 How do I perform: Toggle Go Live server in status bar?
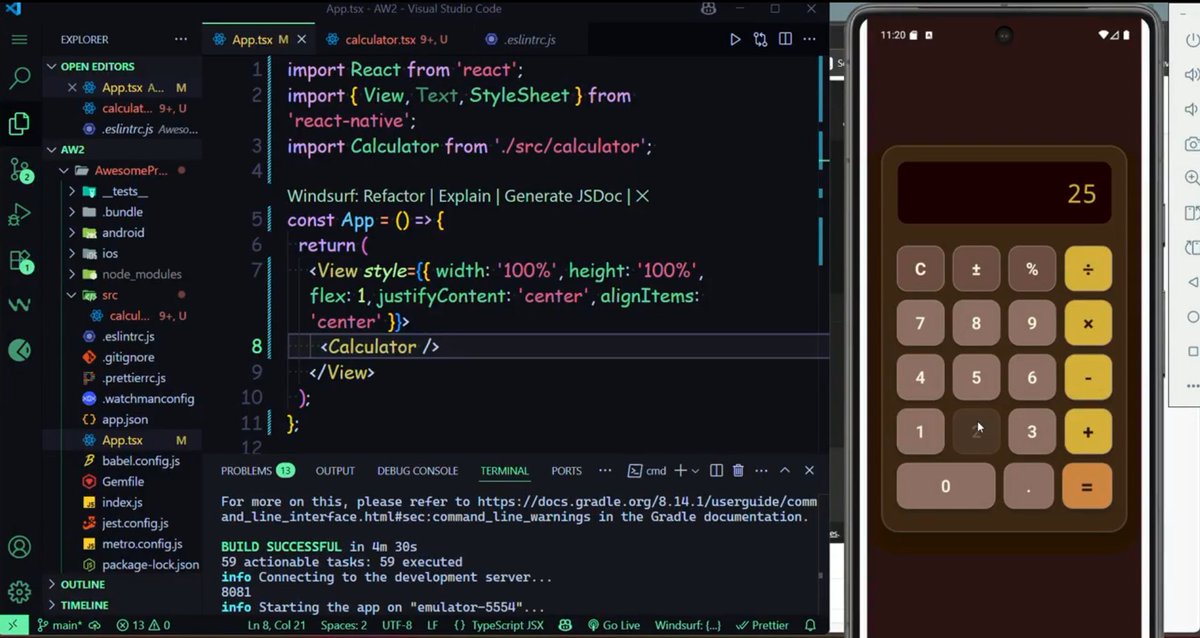(x=613, y=626)
